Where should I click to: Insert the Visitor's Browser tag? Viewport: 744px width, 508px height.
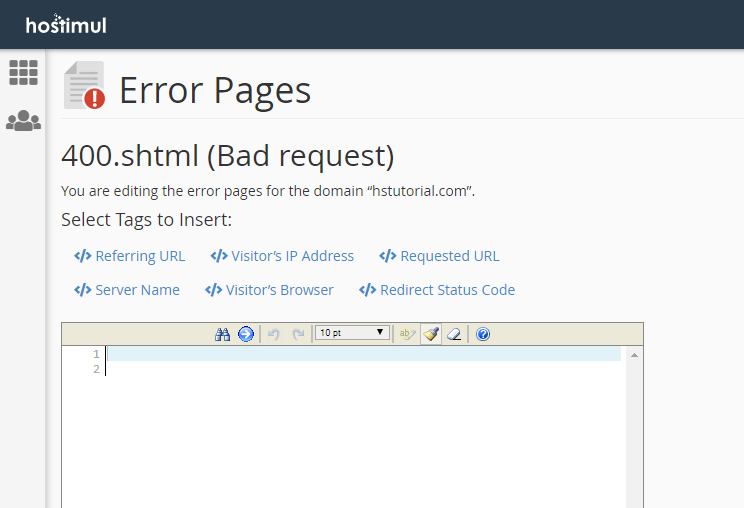click(269, 290)
